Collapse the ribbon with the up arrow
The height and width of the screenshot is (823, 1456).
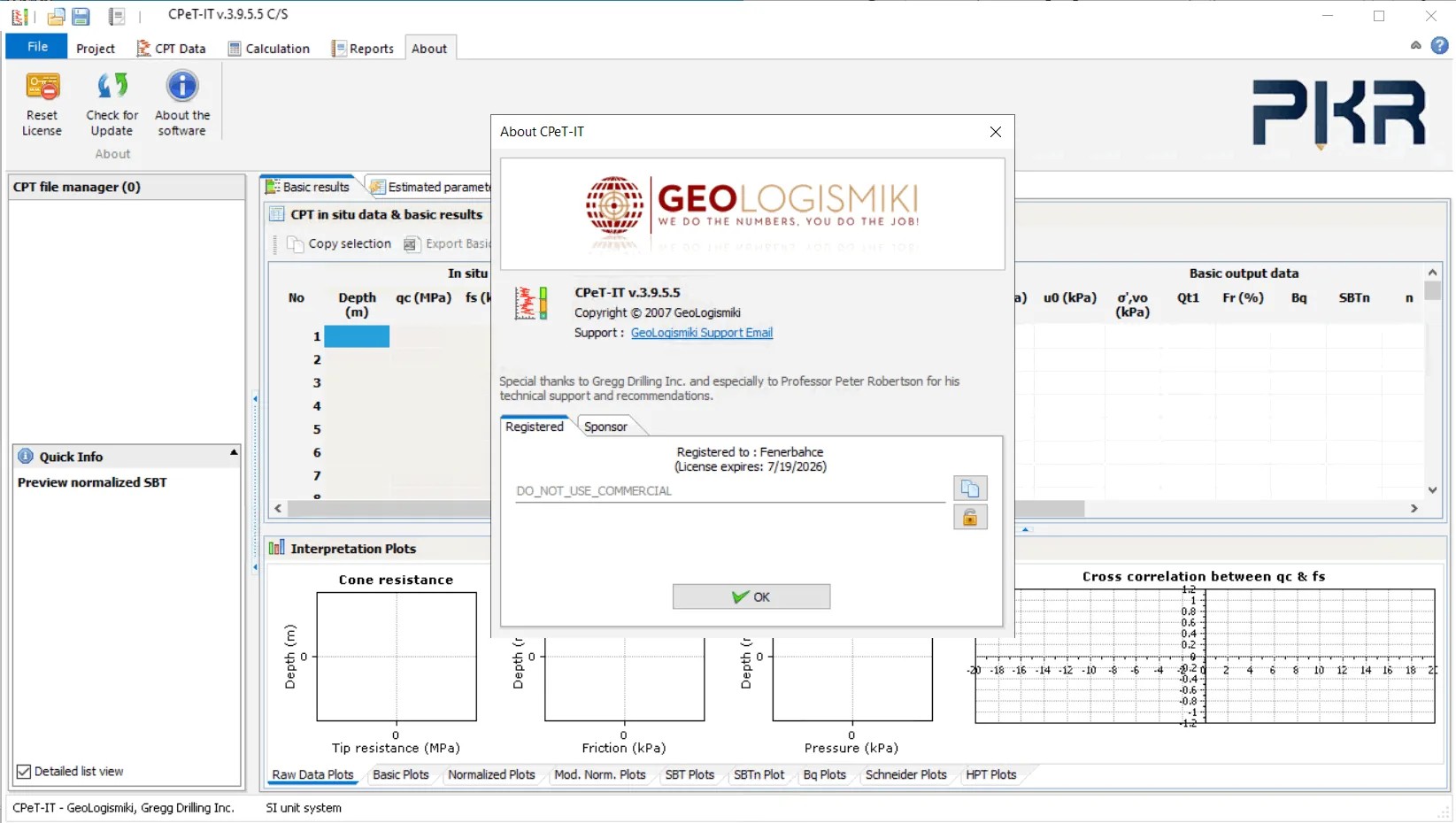tap(1416, 45)
